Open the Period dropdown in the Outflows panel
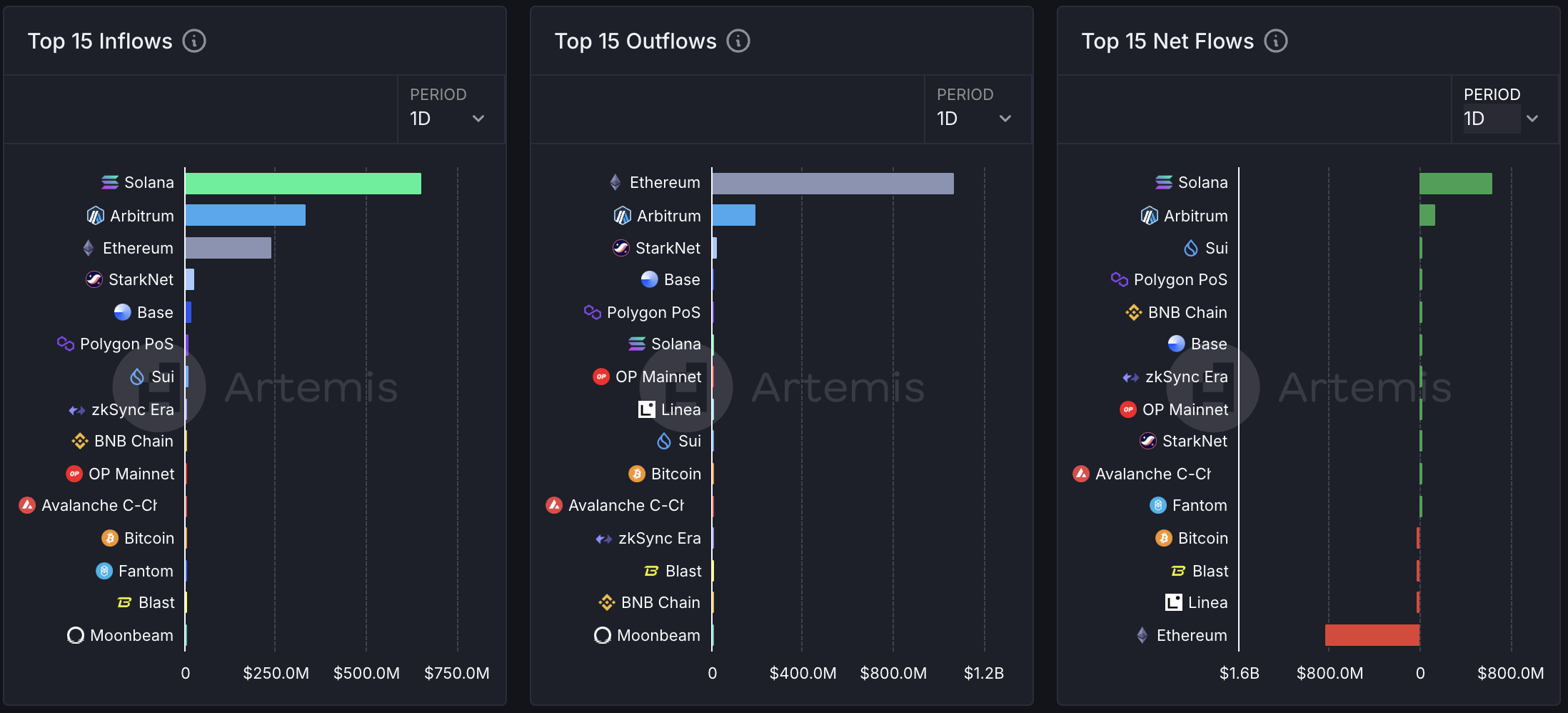 [975, 110]
